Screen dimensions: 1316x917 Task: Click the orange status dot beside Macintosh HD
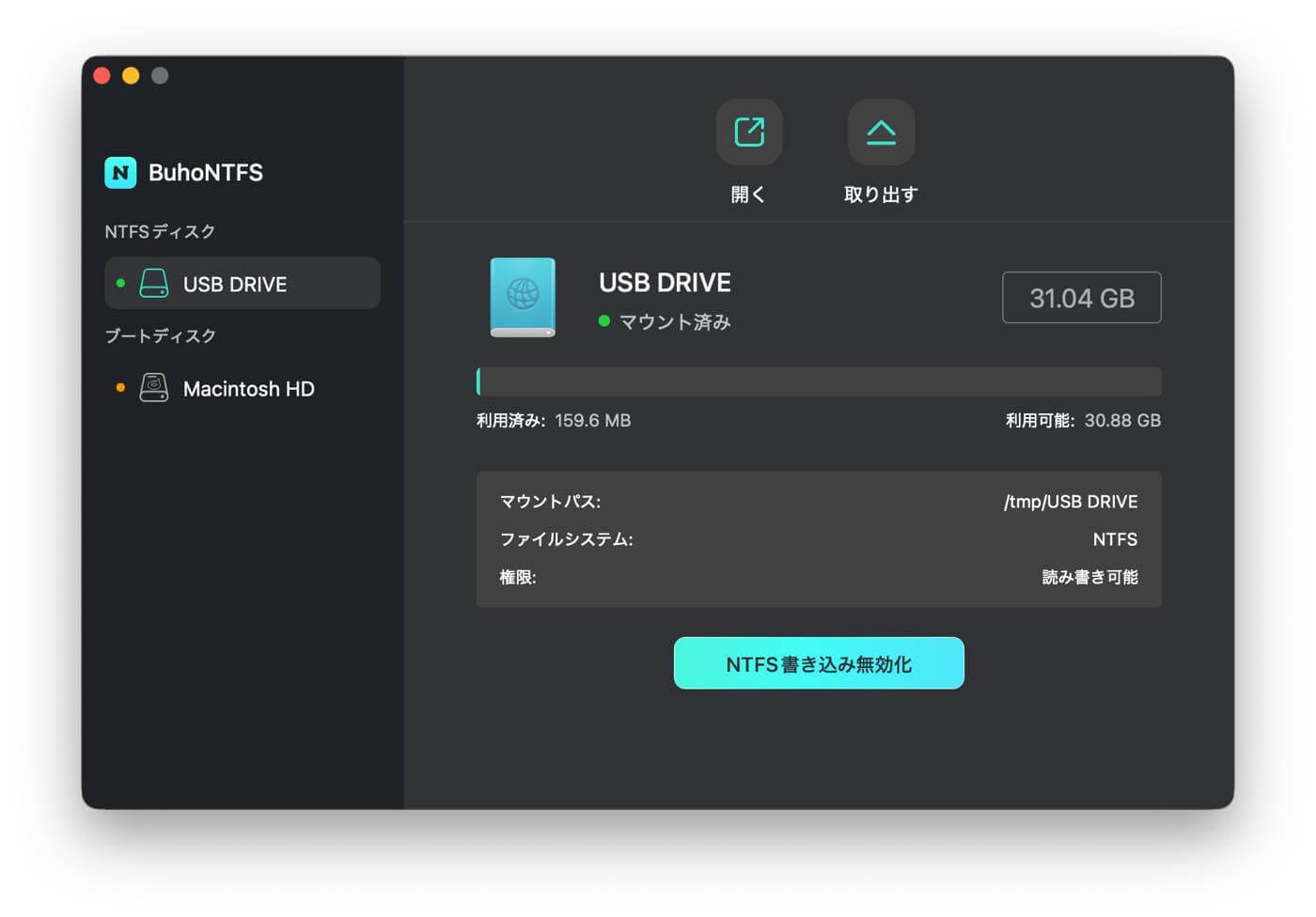click(x=119, y=388)
